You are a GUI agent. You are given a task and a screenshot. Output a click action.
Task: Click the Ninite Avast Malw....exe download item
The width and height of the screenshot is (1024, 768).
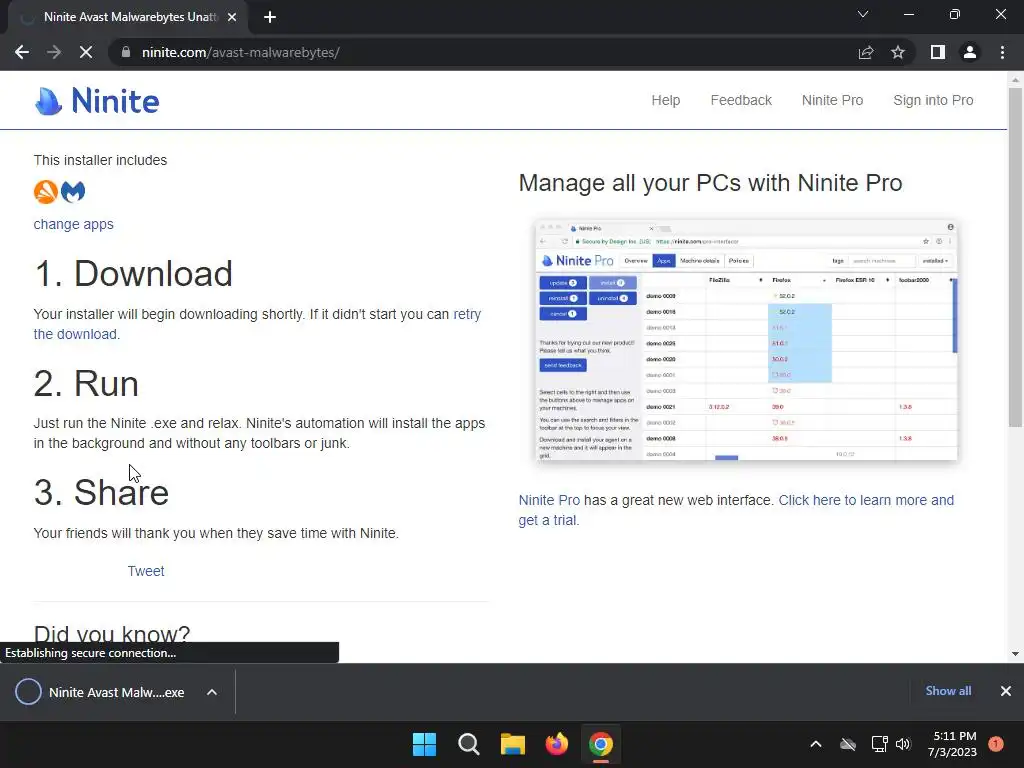pyautogui.click(x=100, y=692)
